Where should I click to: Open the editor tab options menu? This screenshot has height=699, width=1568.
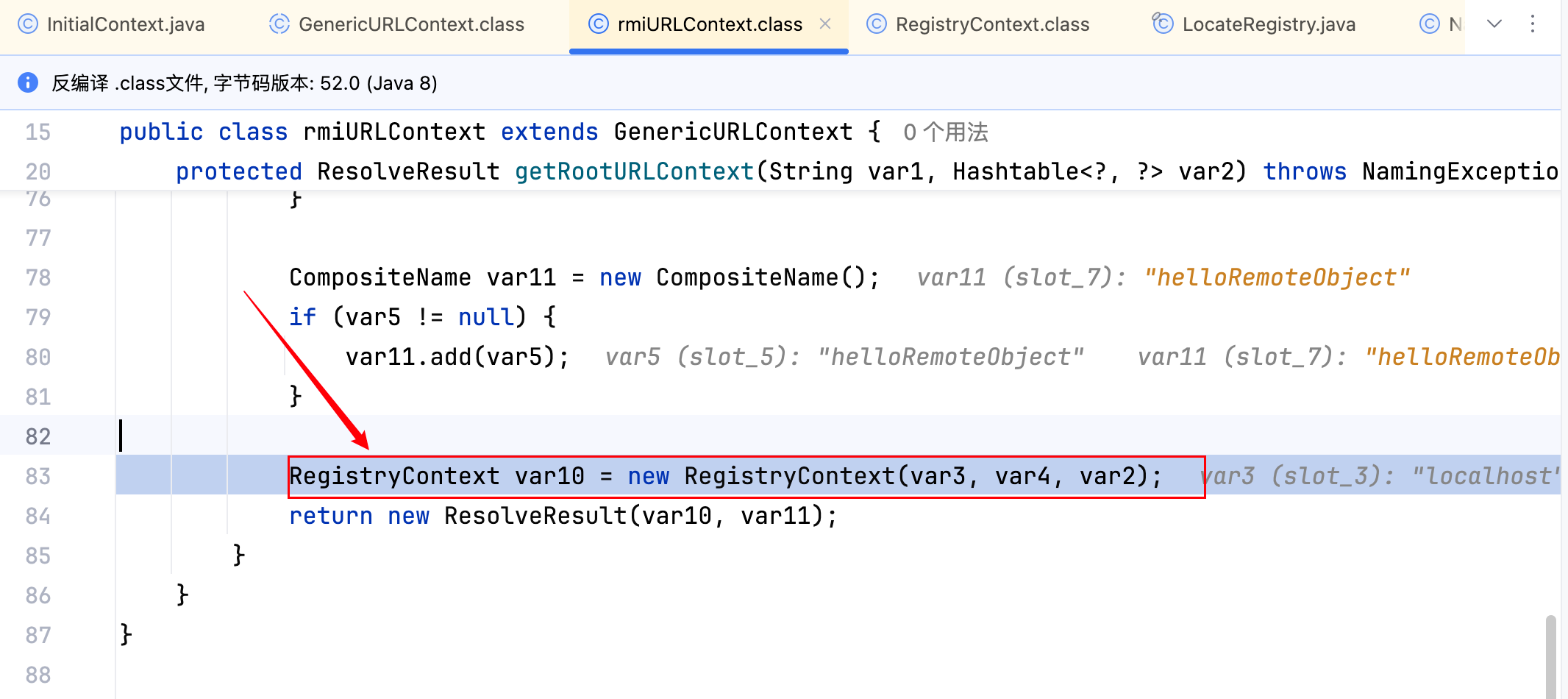pyautogui.click(x=1533, y=24)
